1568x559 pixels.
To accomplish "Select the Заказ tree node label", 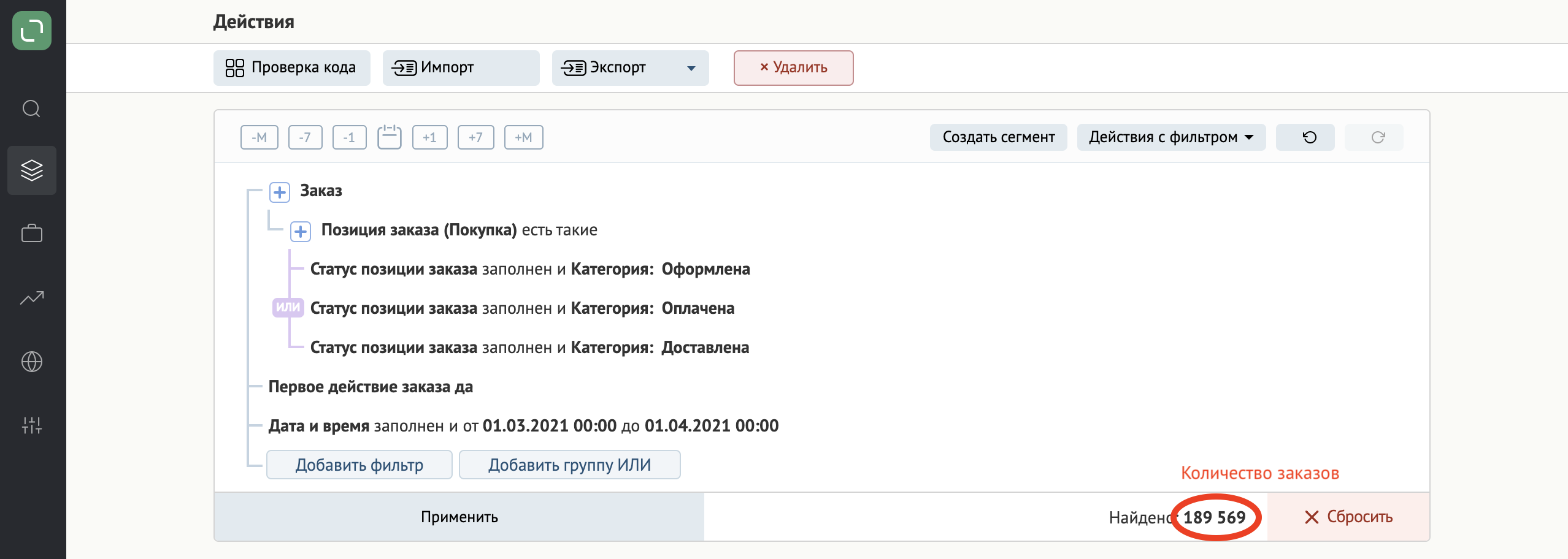I will click(x=321, y=191).
